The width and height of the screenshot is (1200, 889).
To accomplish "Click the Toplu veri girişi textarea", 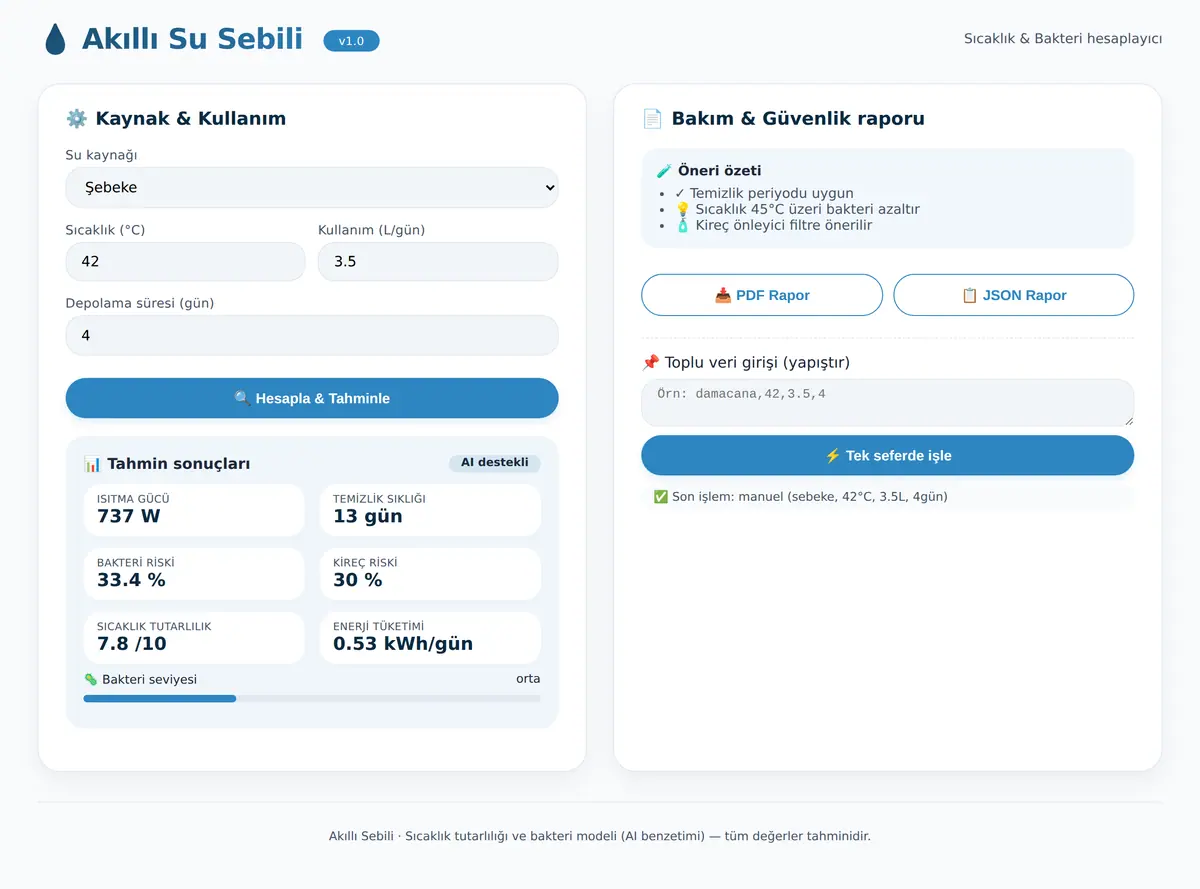I will point(888,403).
